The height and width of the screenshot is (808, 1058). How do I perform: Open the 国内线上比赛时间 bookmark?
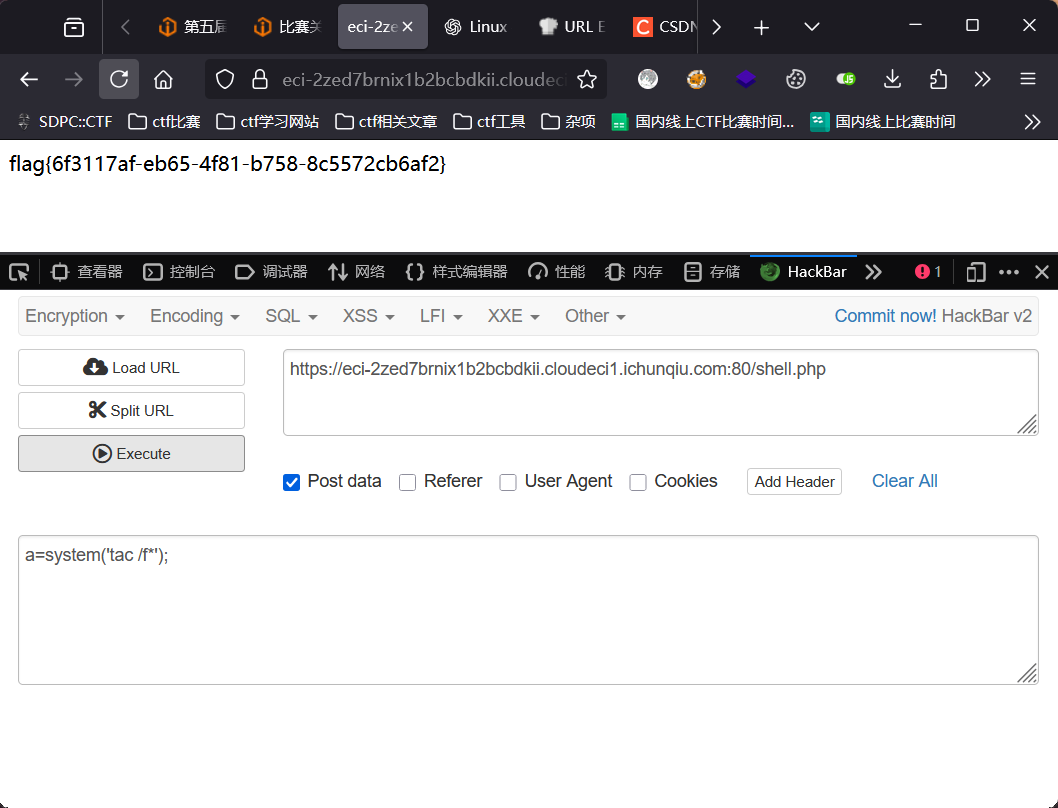[x=883, y=122]
